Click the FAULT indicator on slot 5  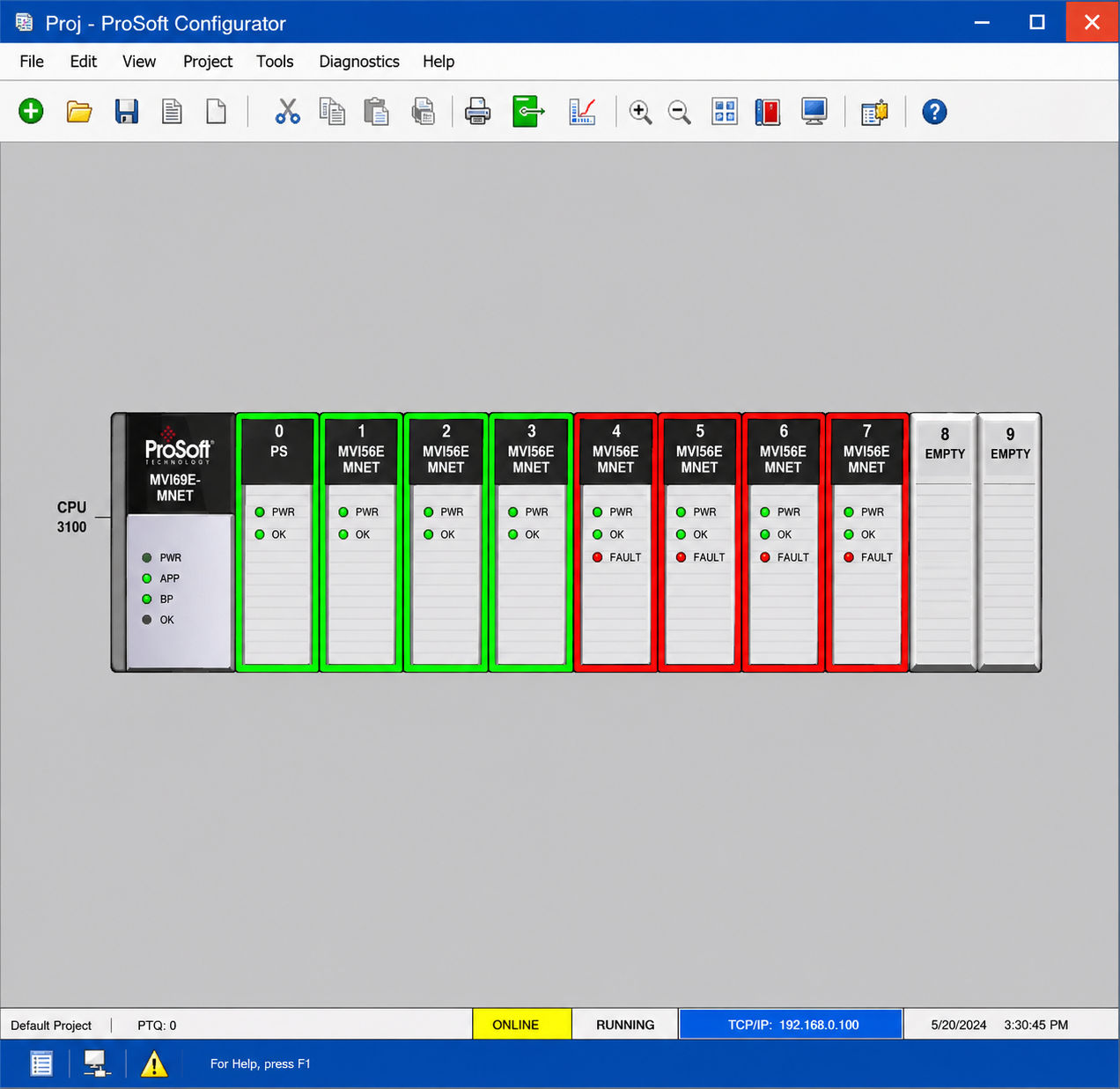click(700, 557)
